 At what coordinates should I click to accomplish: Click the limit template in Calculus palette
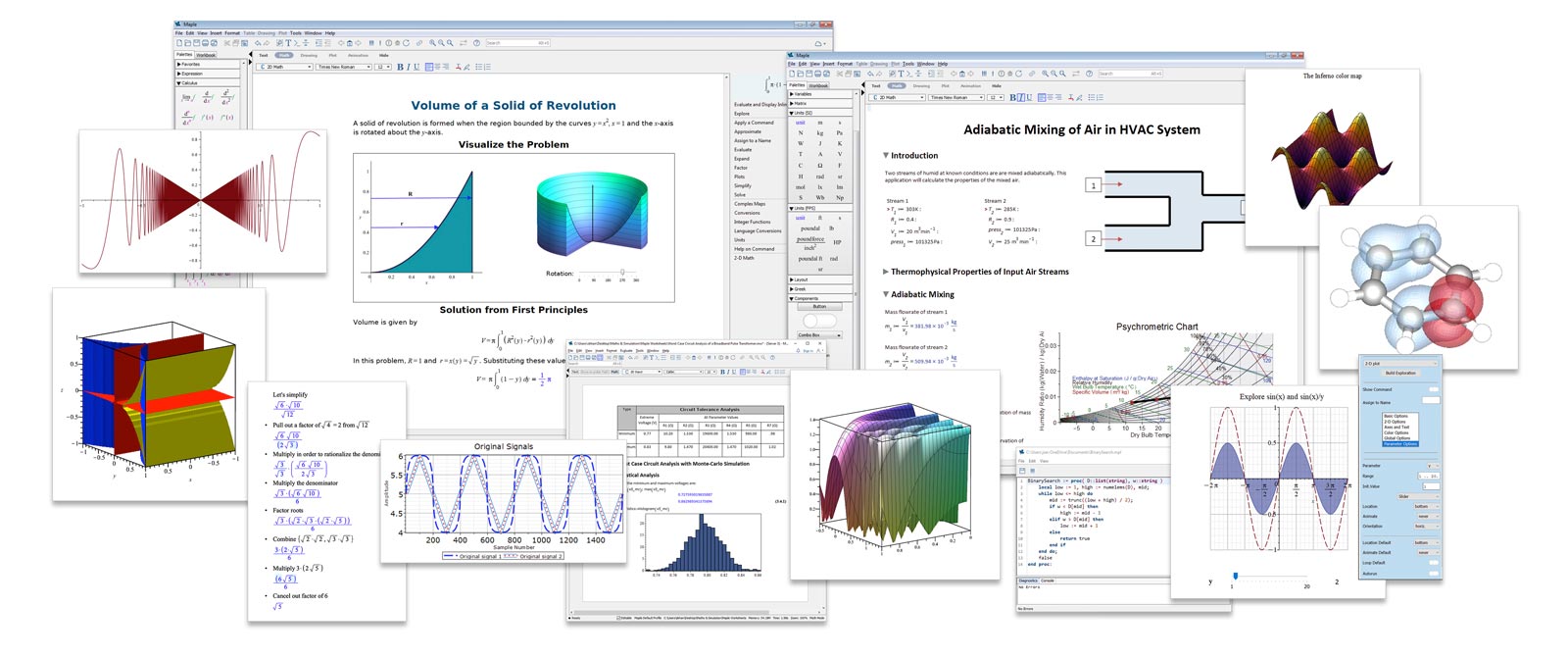coord(187,98)
